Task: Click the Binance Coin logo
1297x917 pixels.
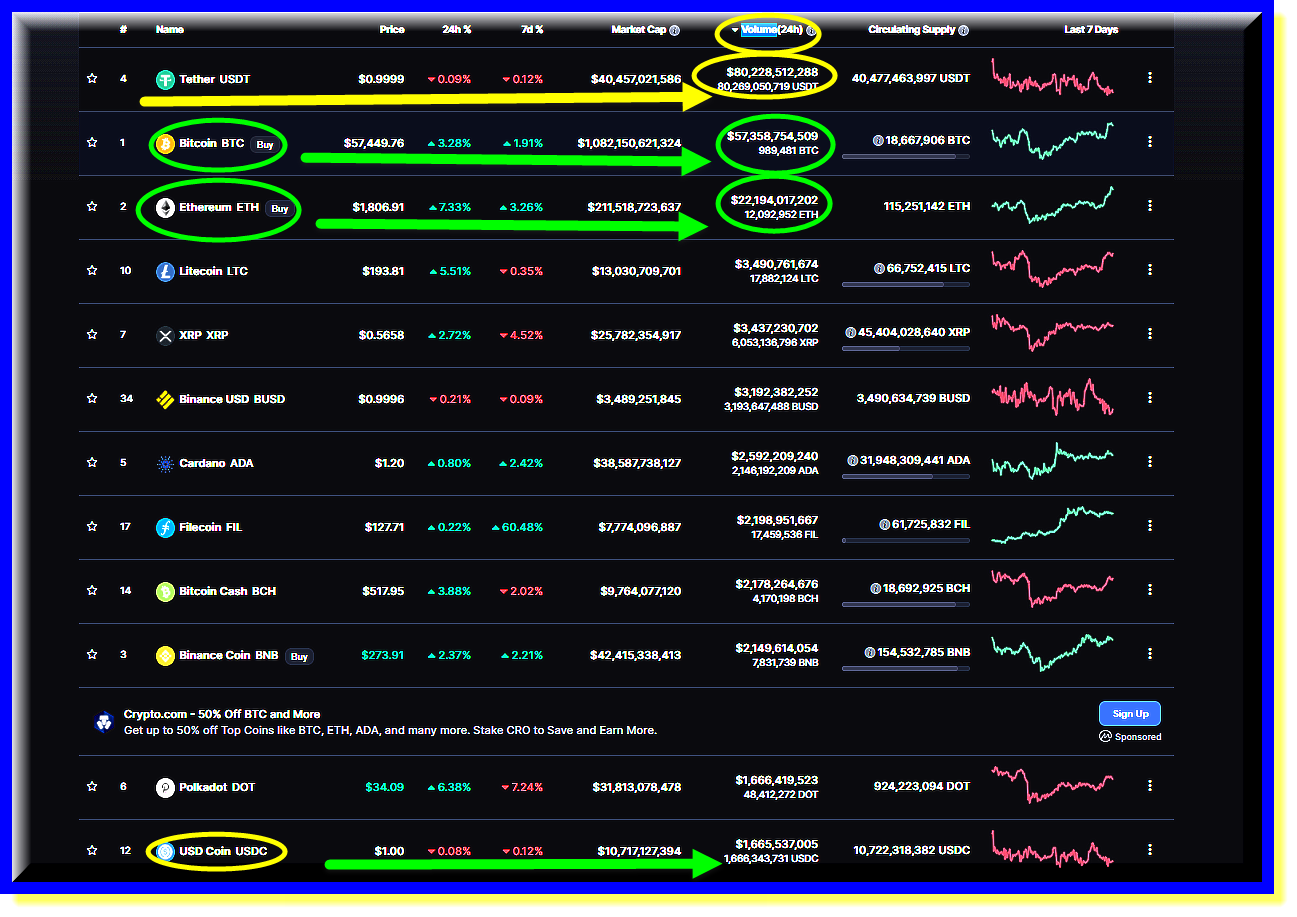Action: 165,656
